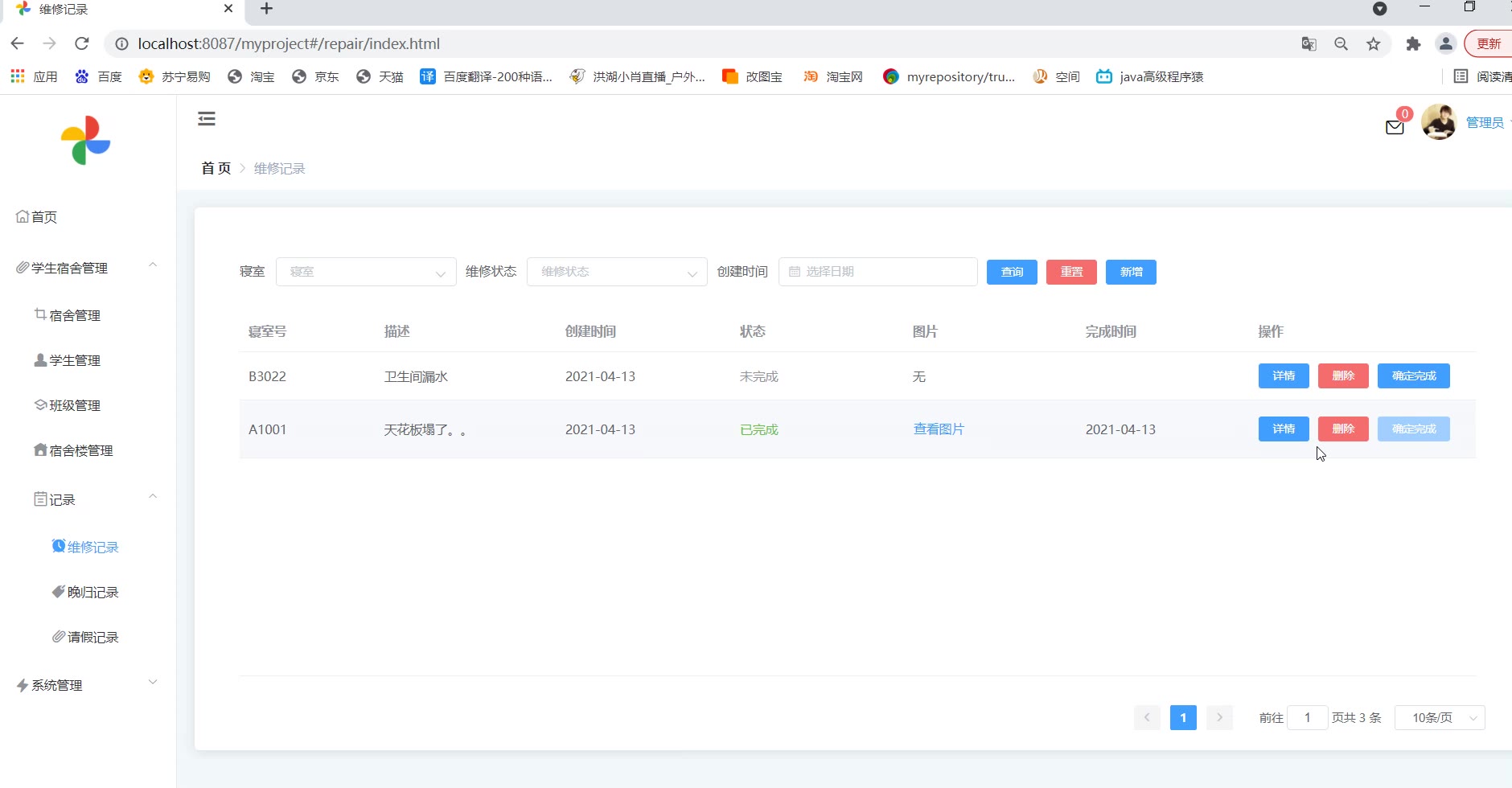The height and width of the screenshot is (788, 1512).
Task: Click 确定完成 for room B3022
Action: (x=1413, y=376)
